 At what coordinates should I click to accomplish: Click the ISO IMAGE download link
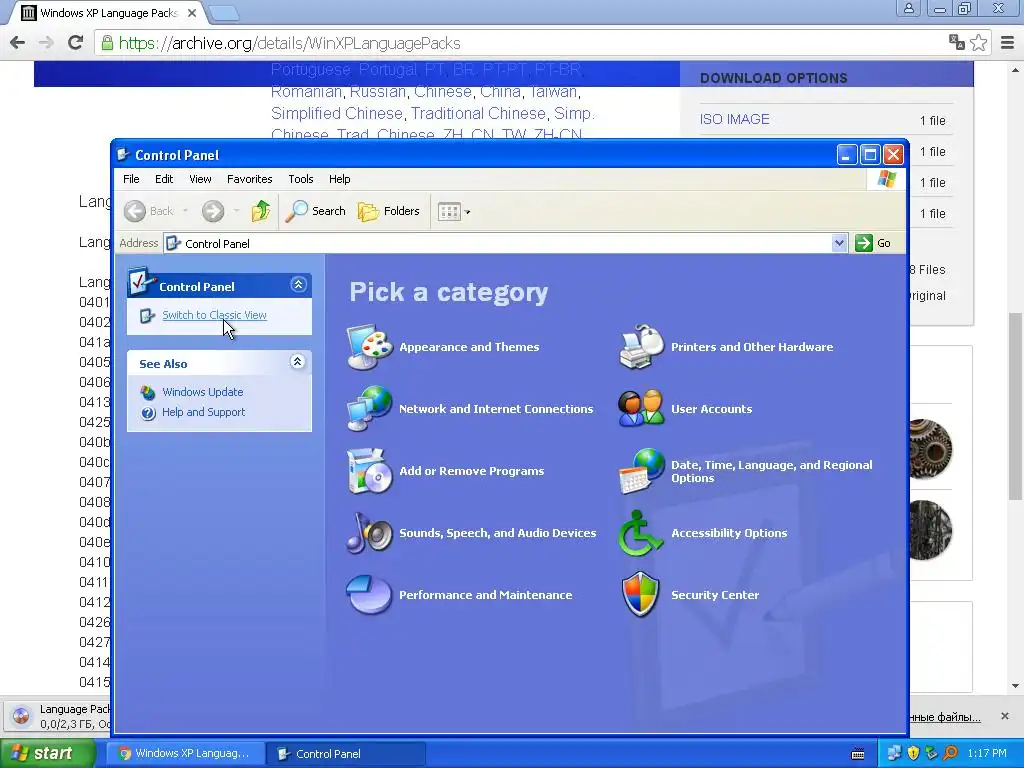pyautogui.click(x=735, y=120)
